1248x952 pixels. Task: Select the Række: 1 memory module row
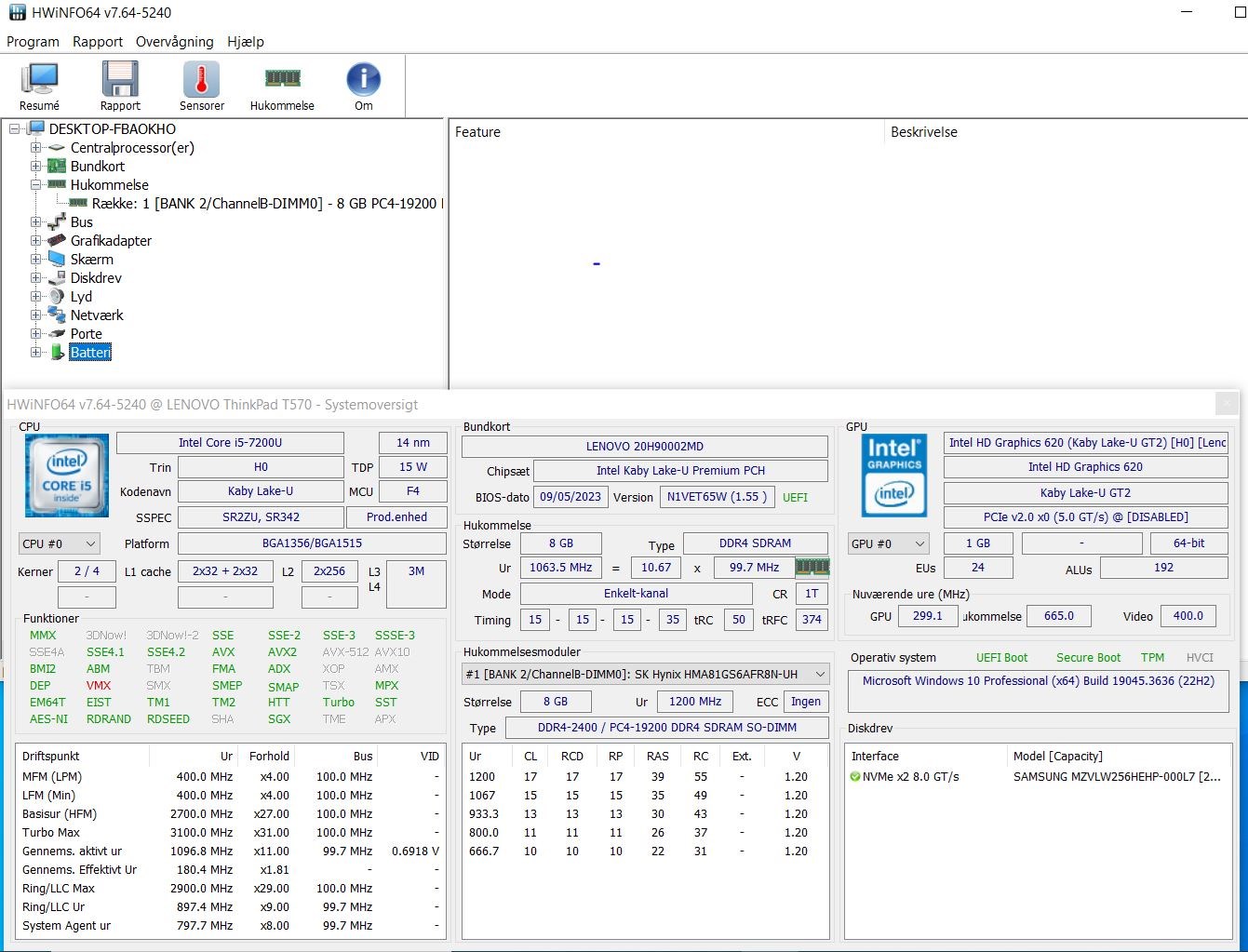pyautogui.click(x=267, y=203)
